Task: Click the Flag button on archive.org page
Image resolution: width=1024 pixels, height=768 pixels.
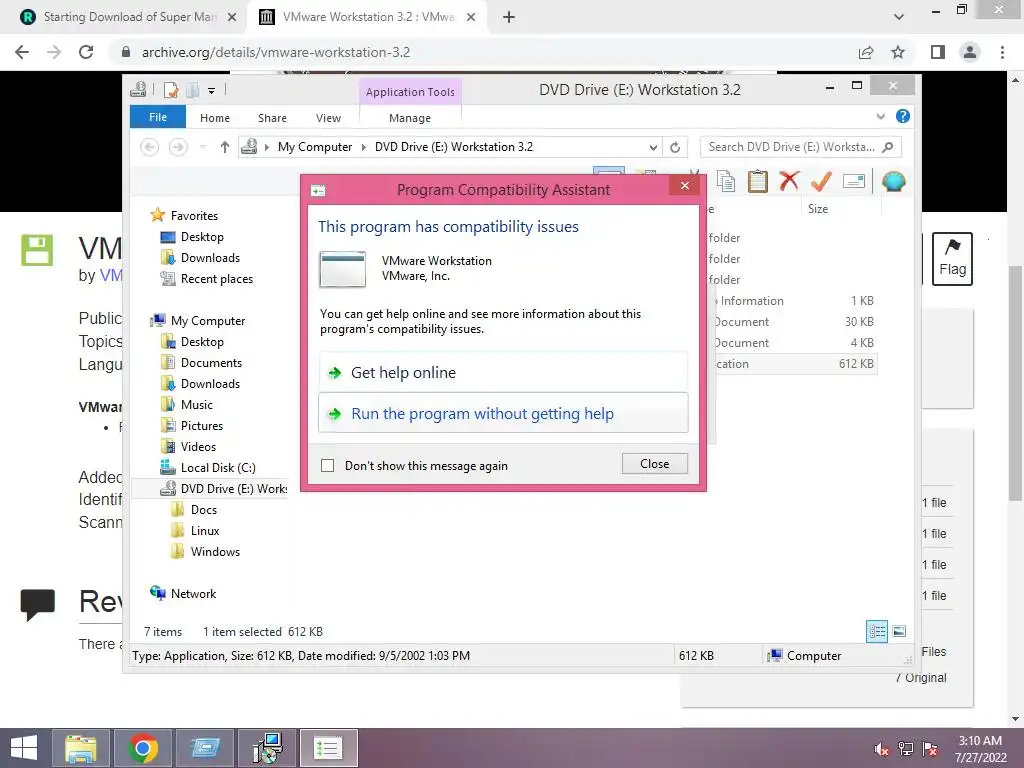Action: tap(952, 259)
